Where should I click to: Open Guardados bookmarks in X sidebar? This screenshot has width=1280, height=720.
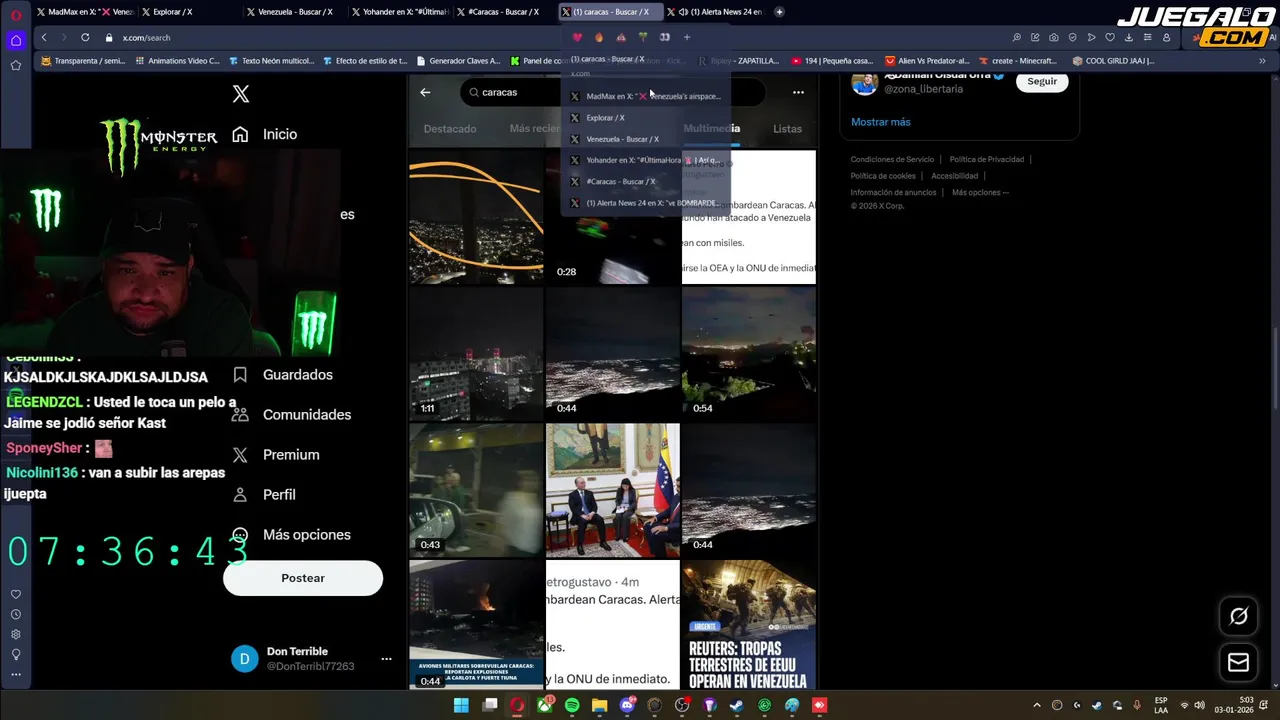coord(282,375)
